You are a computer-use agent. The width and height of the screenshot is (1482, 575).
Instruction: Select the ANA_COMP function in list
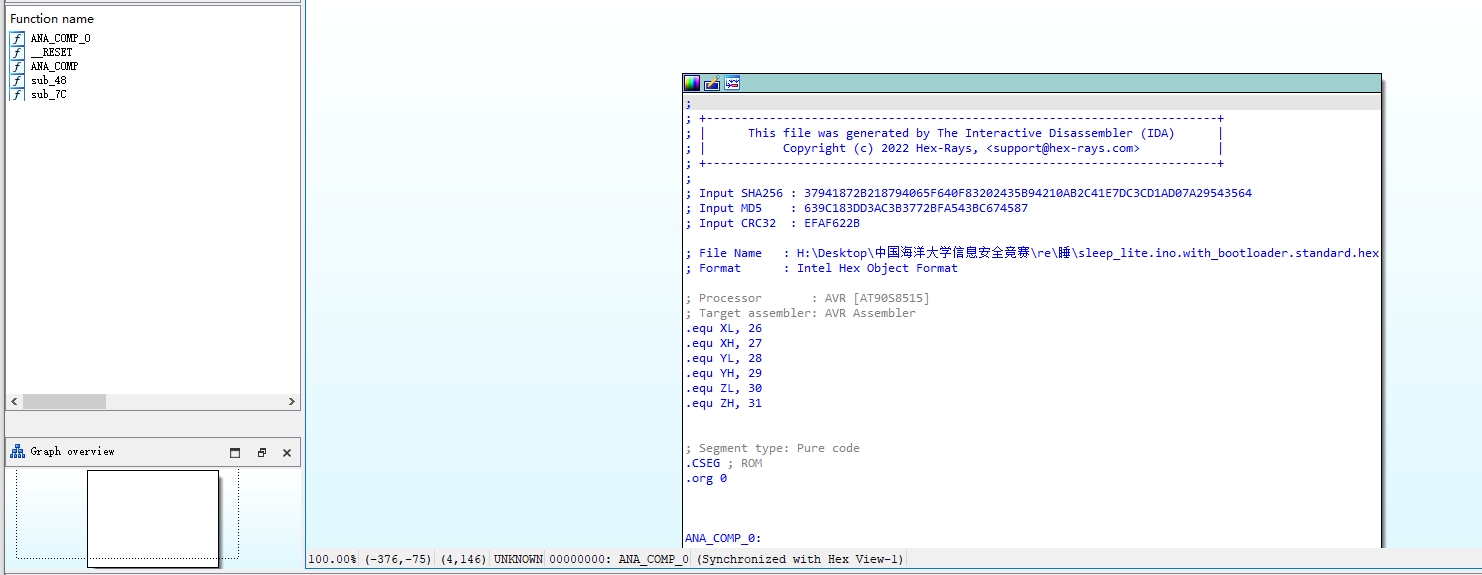point(54,66)
